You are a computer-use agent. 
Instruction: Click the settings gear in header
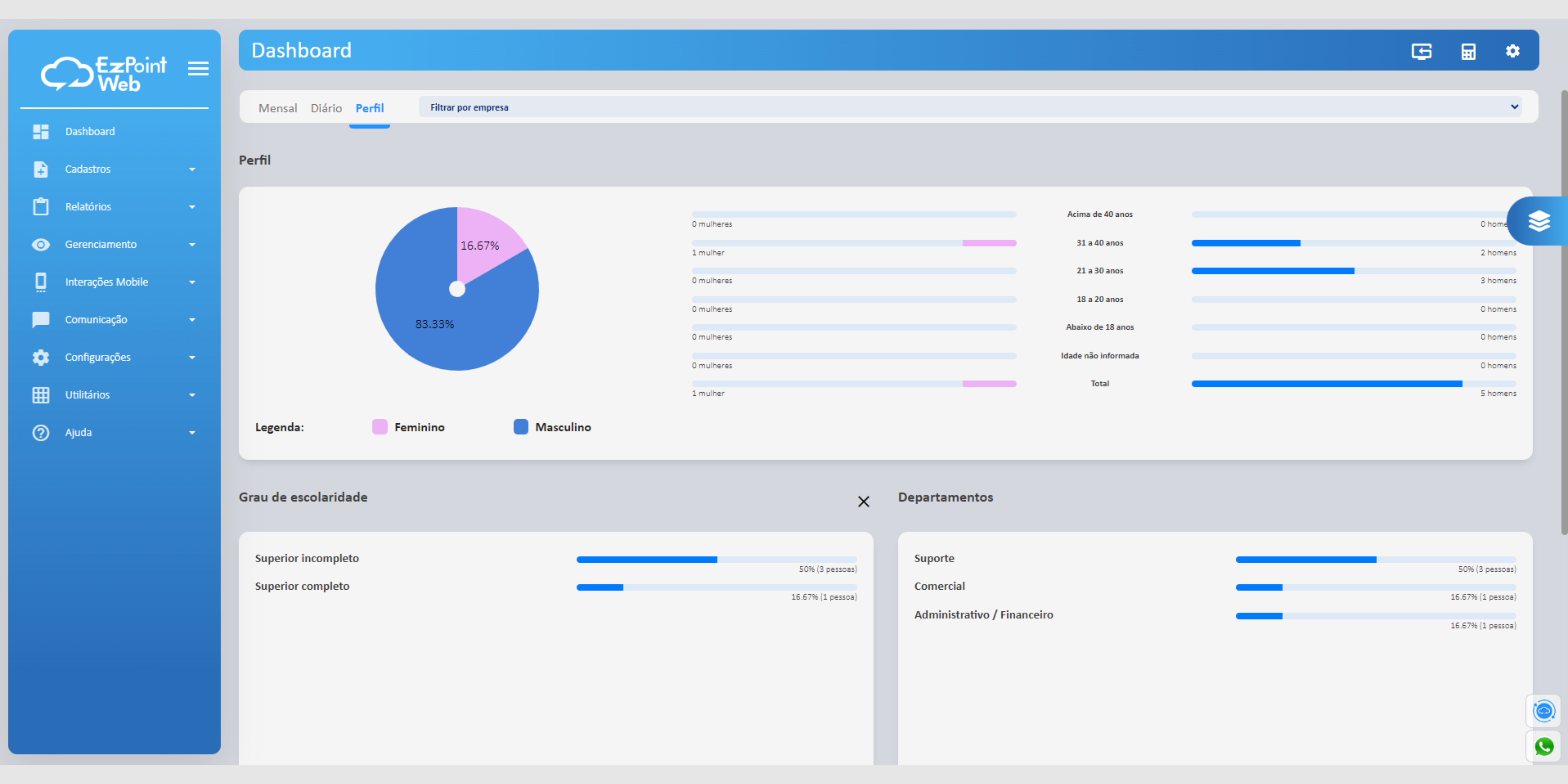click(1513, 51)
